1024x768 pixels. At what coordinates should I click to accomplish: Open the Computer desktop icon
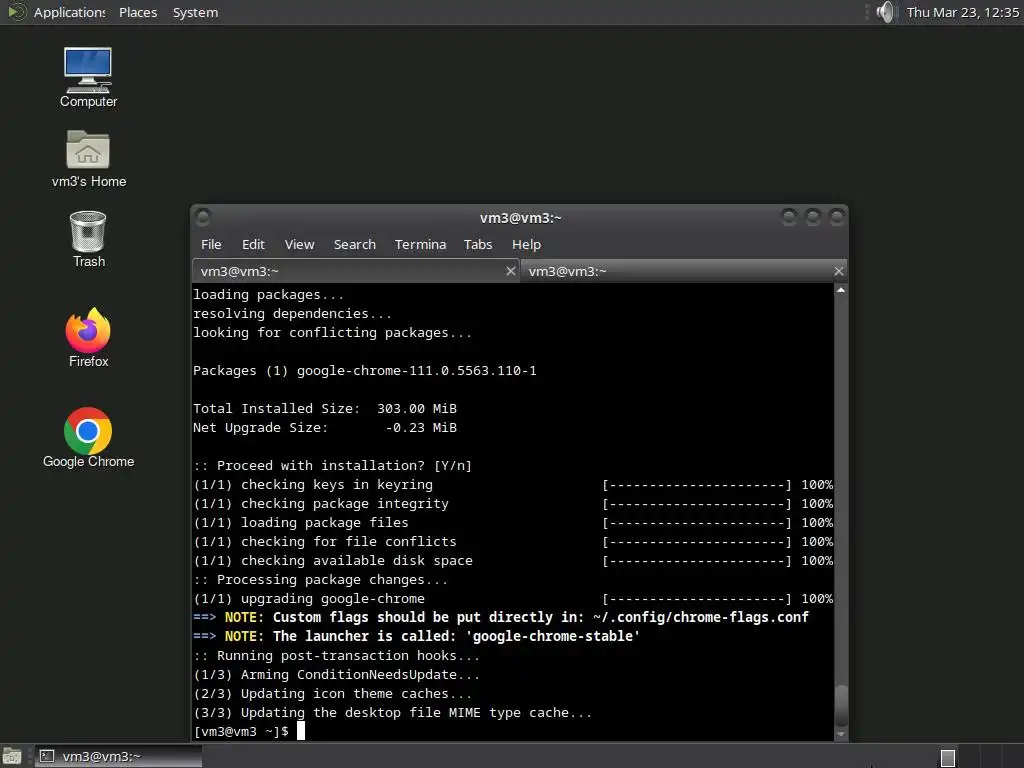(x=88, y=77)
